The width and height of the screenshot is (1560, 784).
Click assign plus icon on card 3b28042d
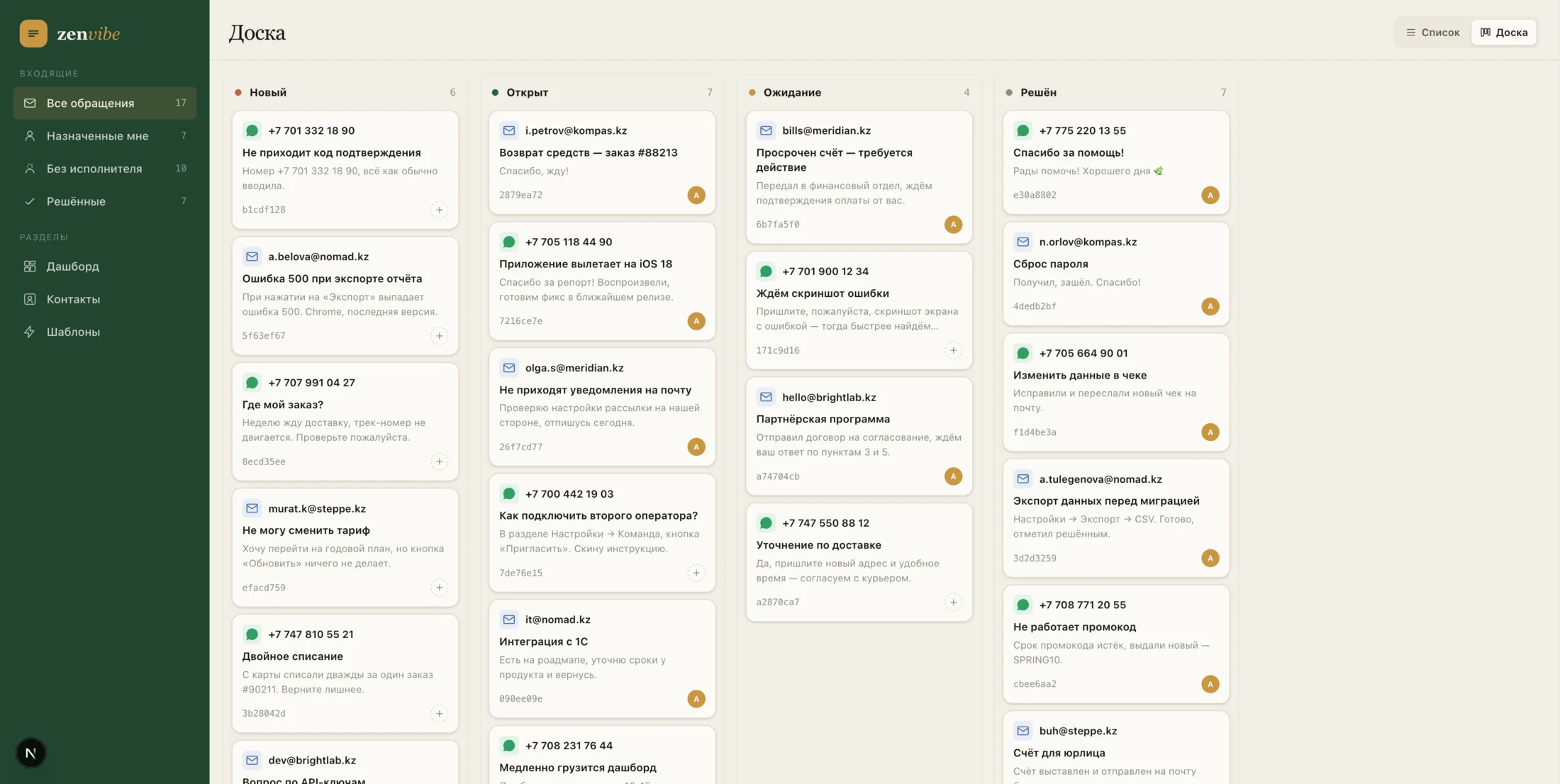439,714
